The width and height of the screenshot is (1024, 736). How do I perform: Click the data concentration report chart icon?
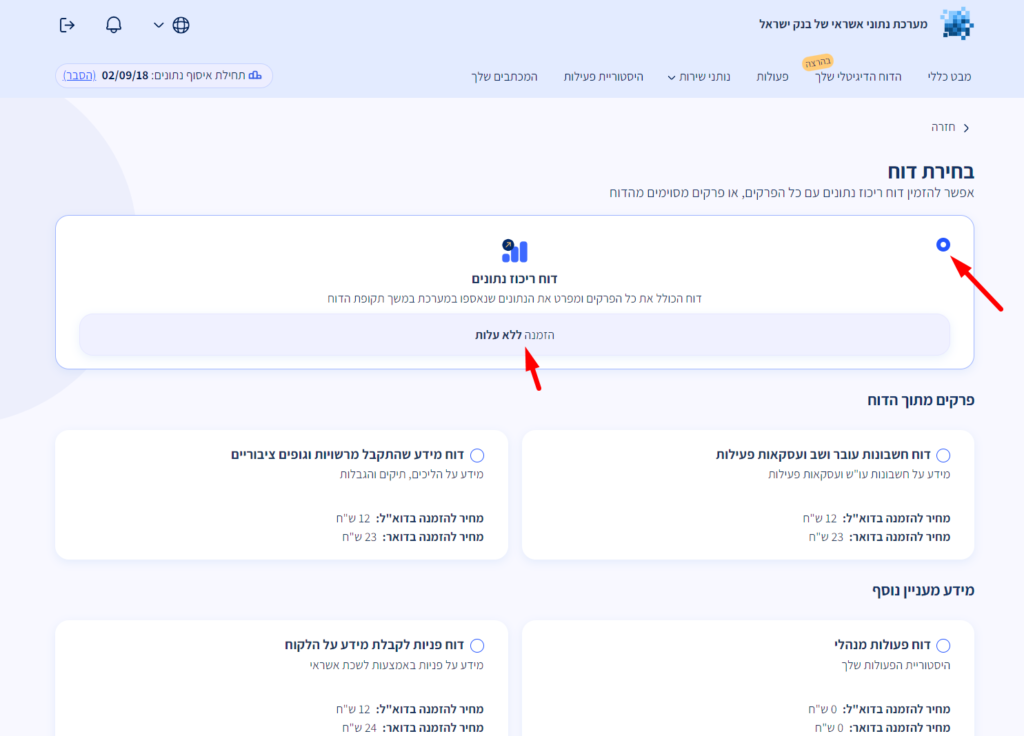[x=515, y=251]
